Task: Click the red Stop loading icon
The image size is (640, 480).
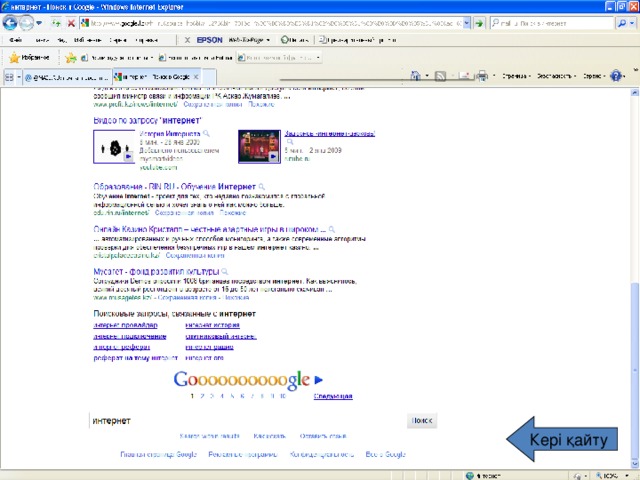Action: [71, 23]
